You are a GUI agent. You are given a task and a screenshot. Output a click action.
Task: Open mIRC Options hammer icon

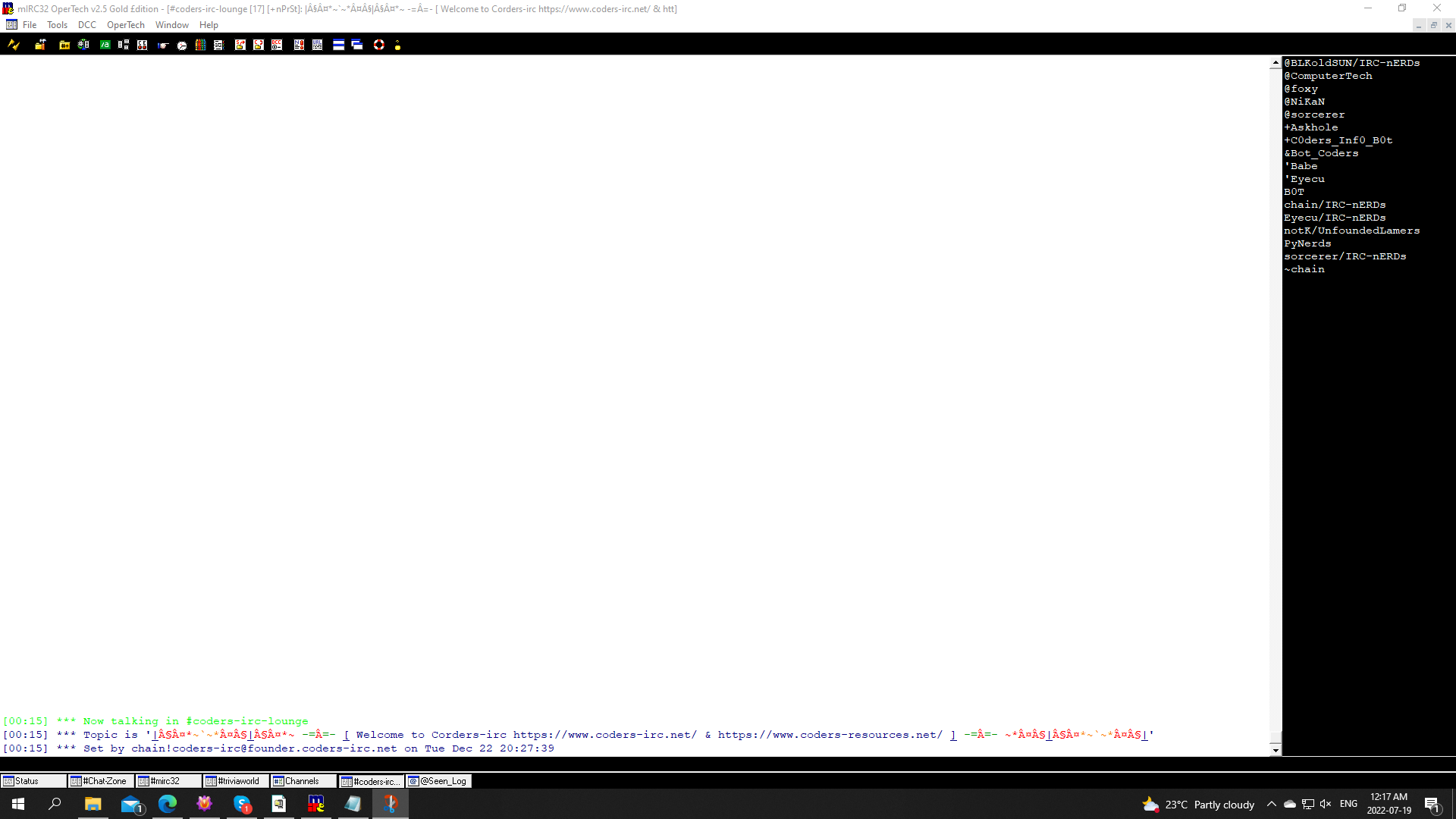click(40, 45)
